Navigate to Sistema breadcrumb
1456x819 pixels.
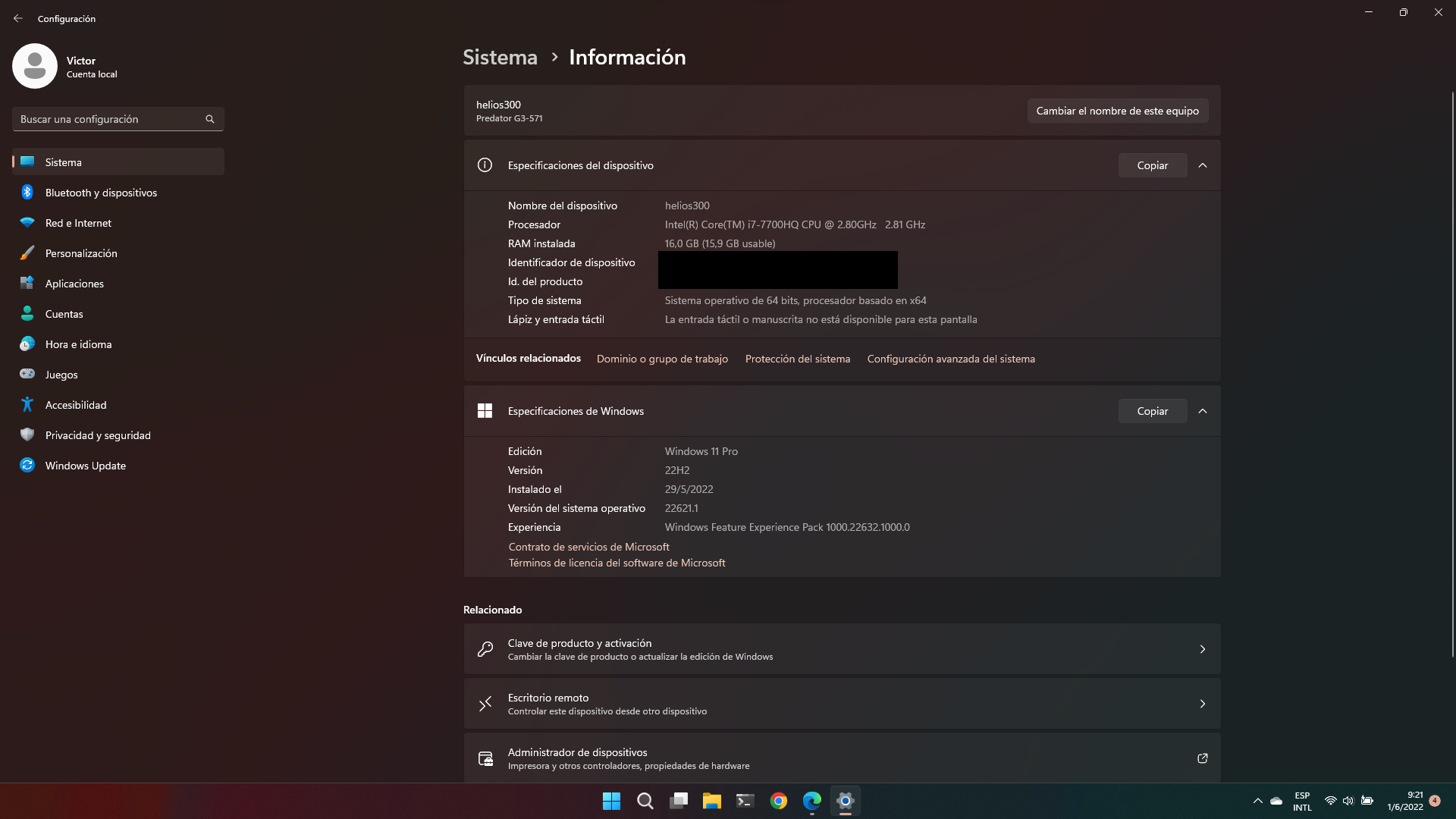[x=500, y=57]
